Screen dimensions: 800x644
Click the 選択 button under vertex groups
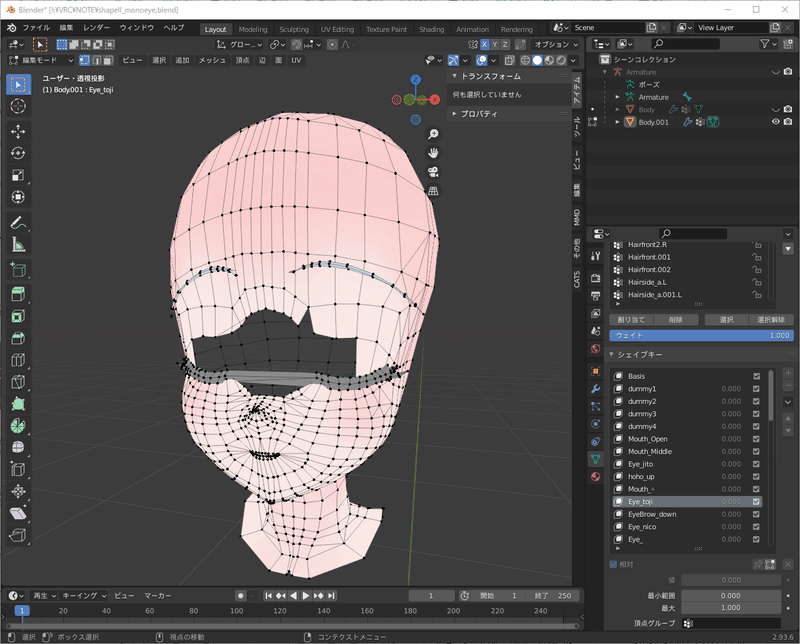[727, 320]
